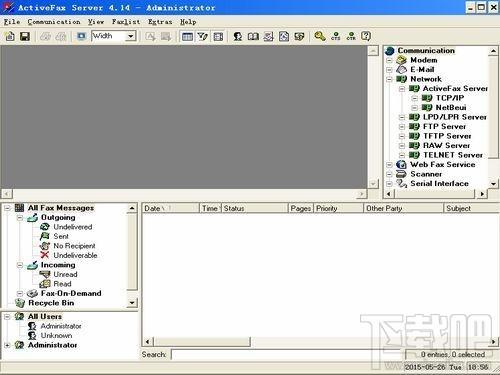Screen dimensions: 500x375
Task: Open the phone book toolbar icon
Action: tap(253, 36)
